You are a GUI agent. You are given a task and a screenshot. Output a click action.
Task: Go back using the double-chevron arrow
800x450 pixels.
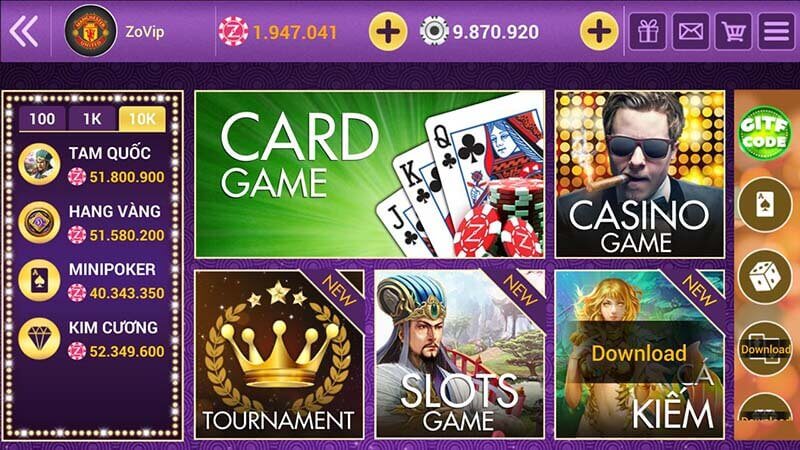pyautogui.click(x=23, y=31)
